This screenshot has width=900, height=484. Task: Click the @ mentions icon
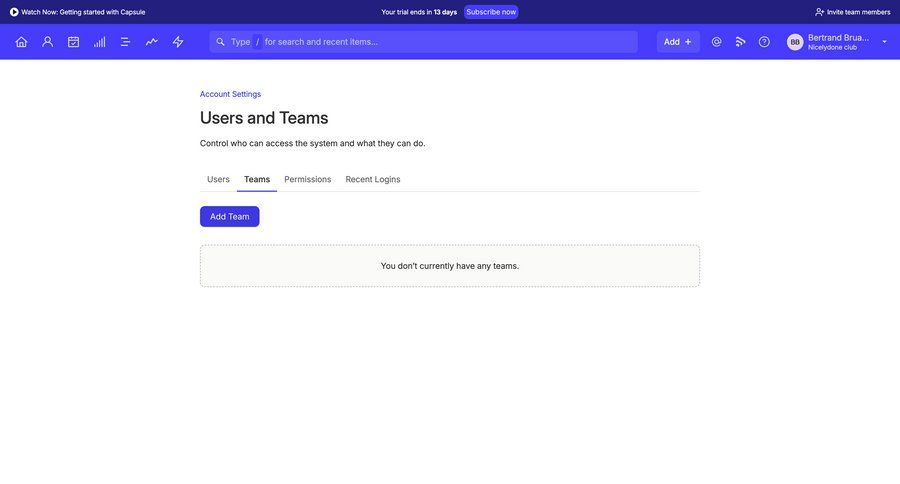tap(716, 42)
